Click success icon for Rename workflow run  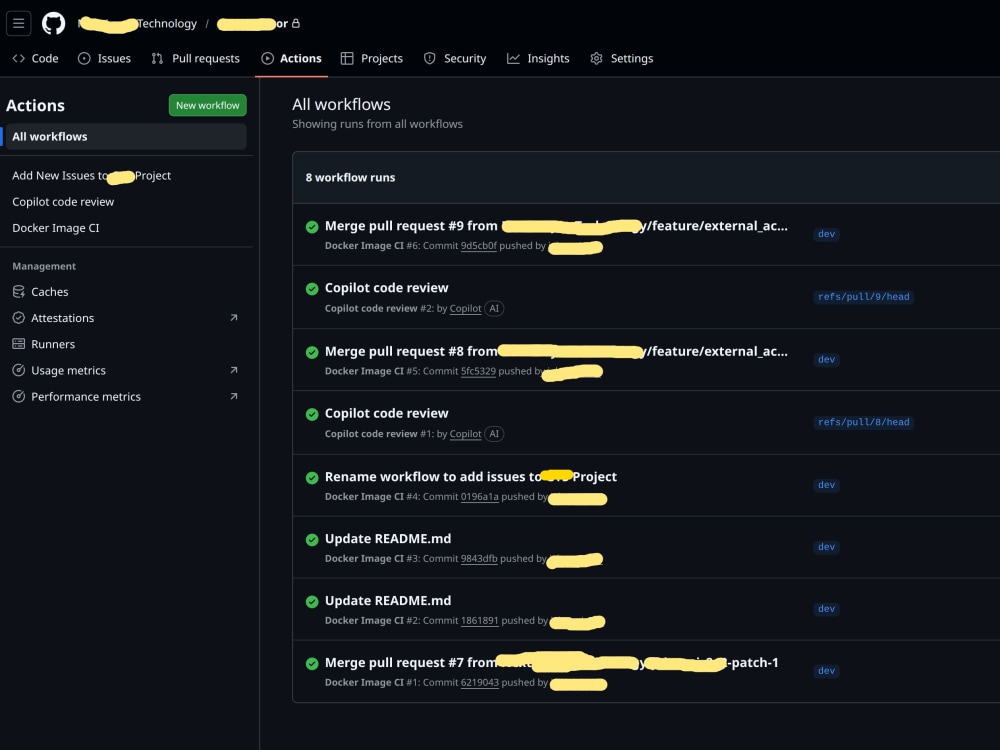coord(312,478)
